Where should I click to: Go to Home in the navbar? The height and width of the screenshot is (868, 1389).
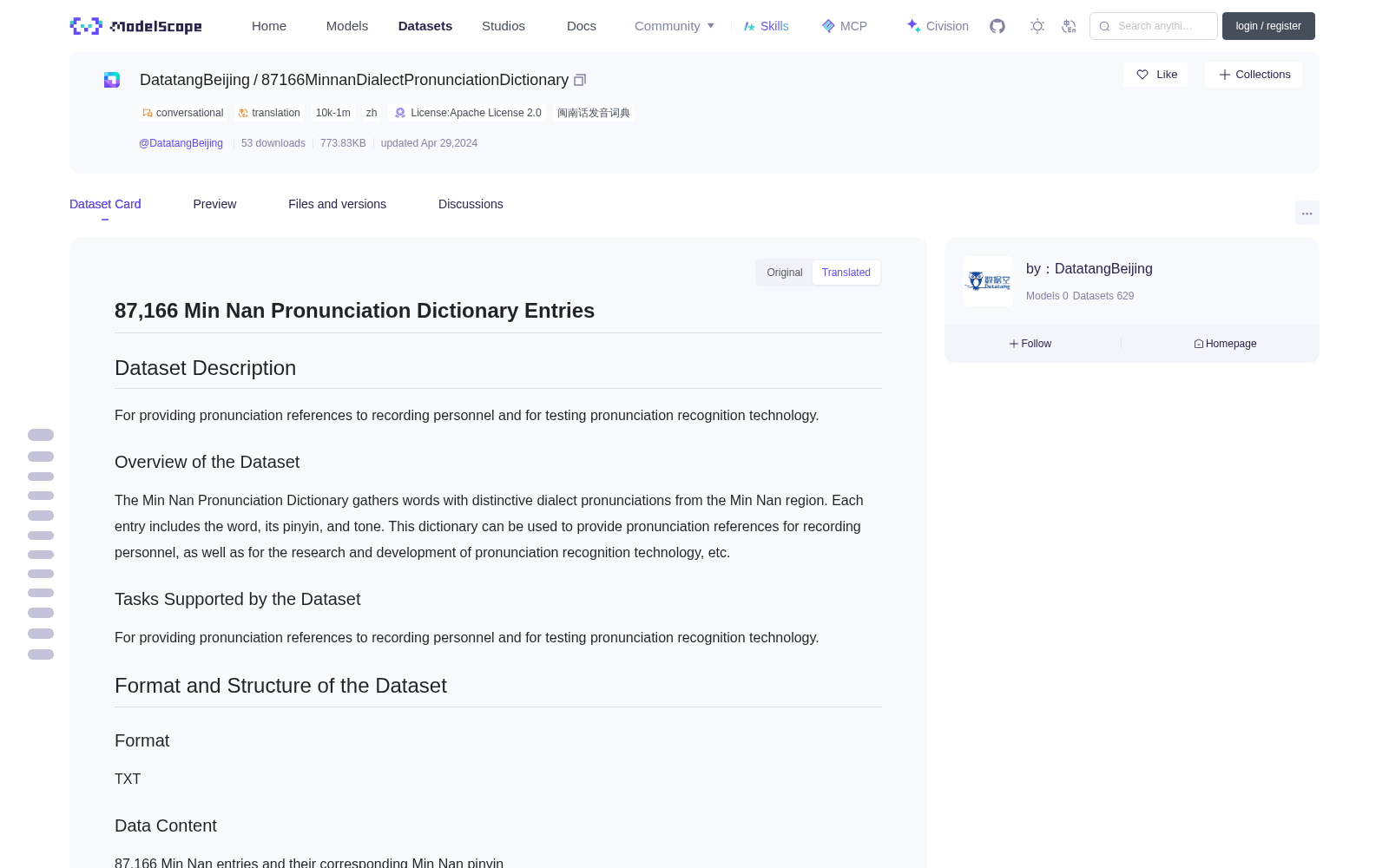pyautogui.click(x=269, y=26)
